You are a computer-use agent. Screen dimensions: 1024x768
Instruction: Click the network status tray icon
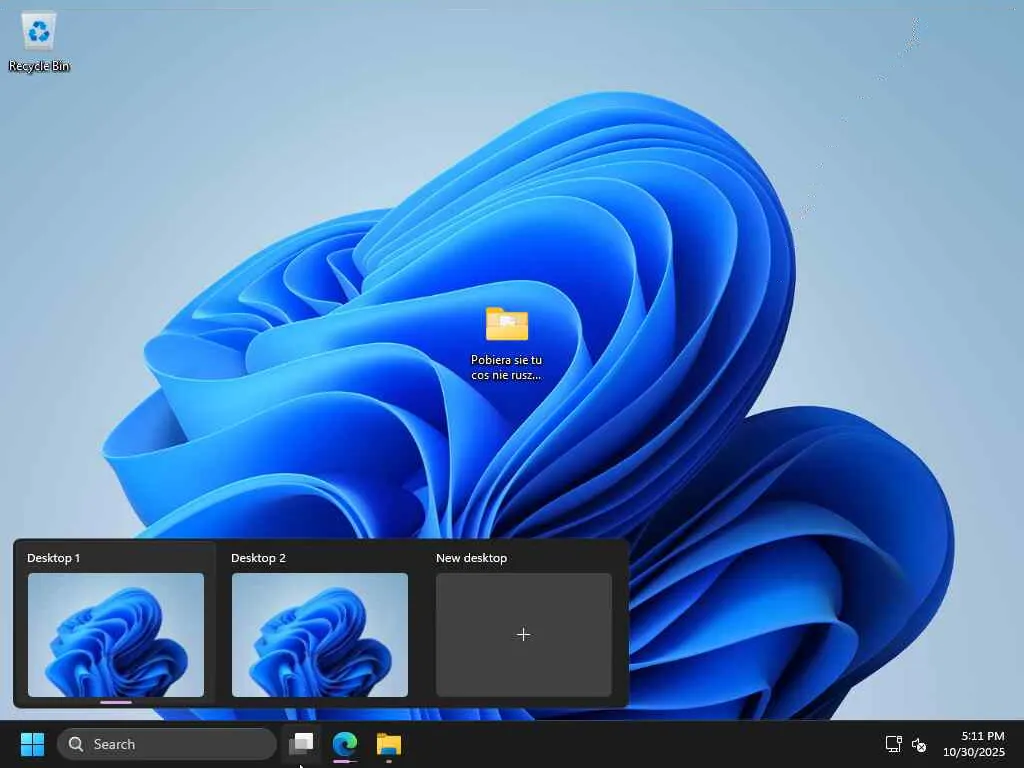(x=893, y=744)
